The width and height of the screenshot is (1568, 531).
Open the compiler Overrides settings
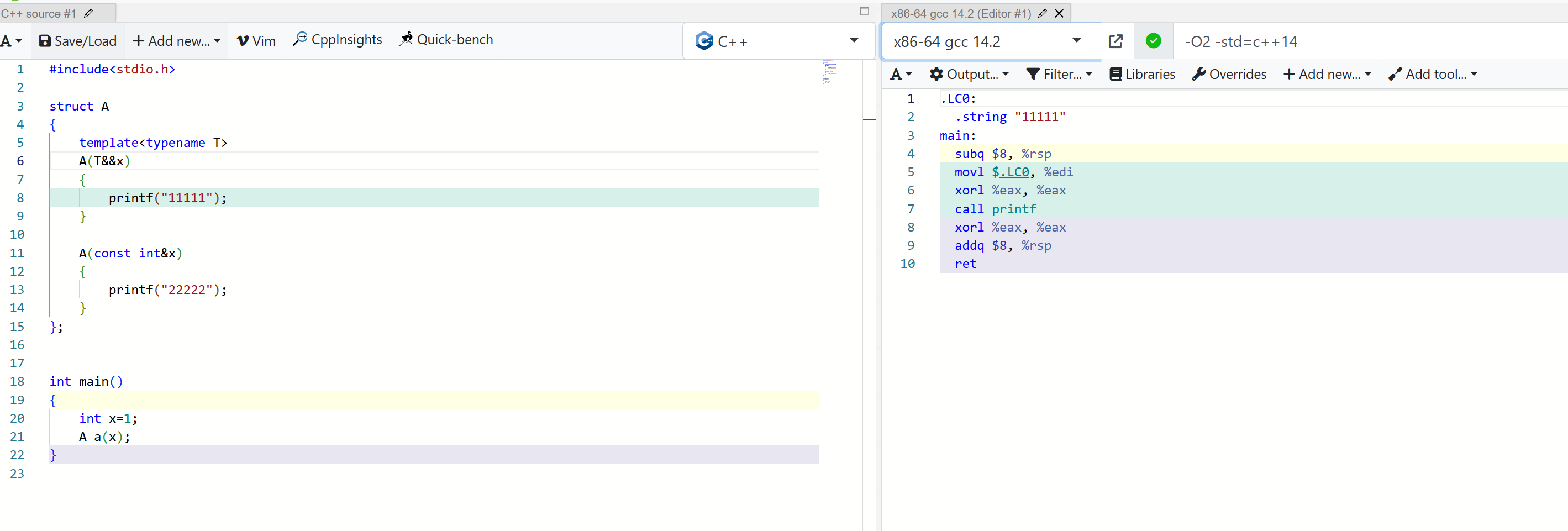(1229, 74)
